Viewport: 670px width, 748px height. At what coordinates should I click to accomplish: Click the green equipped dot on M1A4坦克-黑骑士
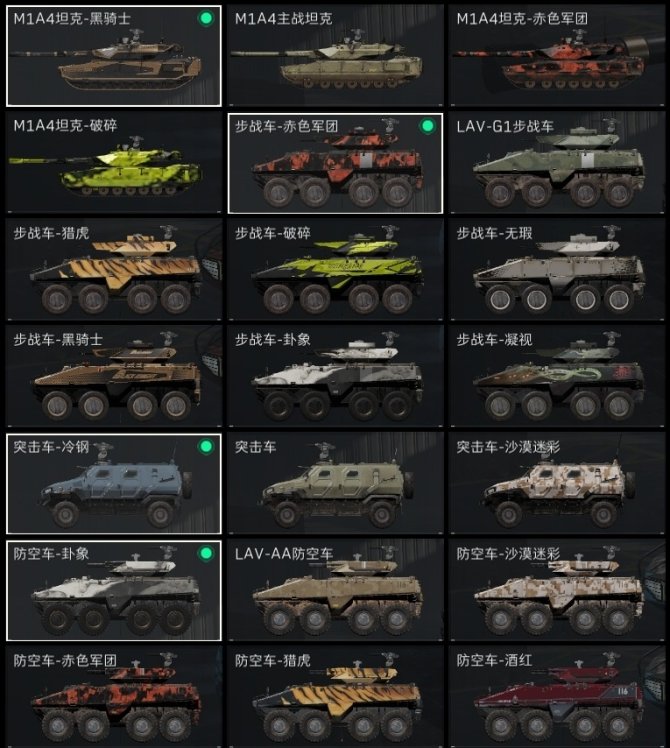[206, 19]
